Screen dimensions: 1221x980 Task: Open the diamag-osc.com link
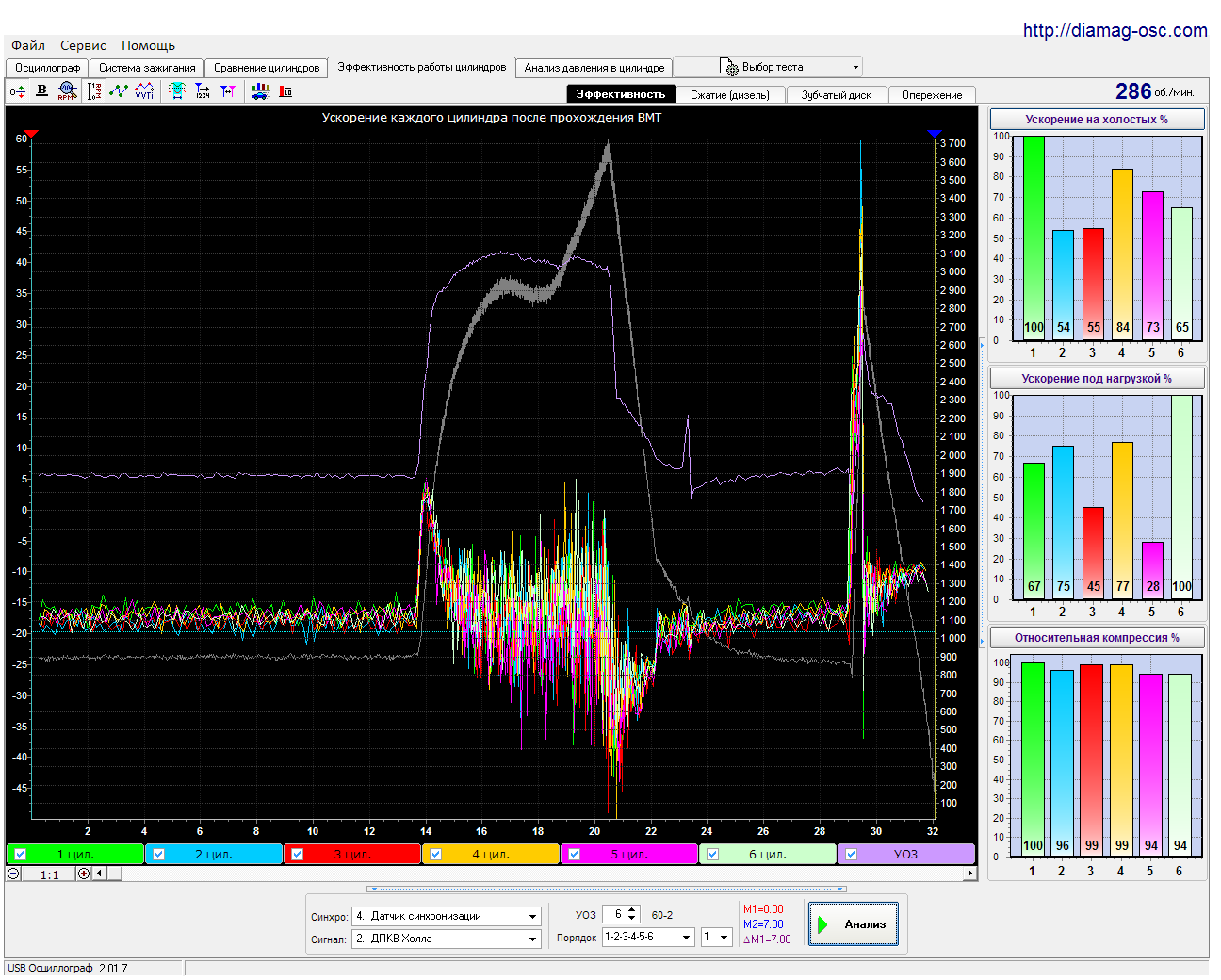[x=1115, y=30]
